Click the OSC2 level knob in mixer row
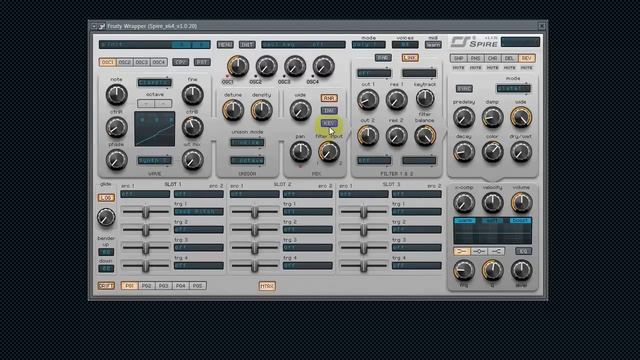 266,66
